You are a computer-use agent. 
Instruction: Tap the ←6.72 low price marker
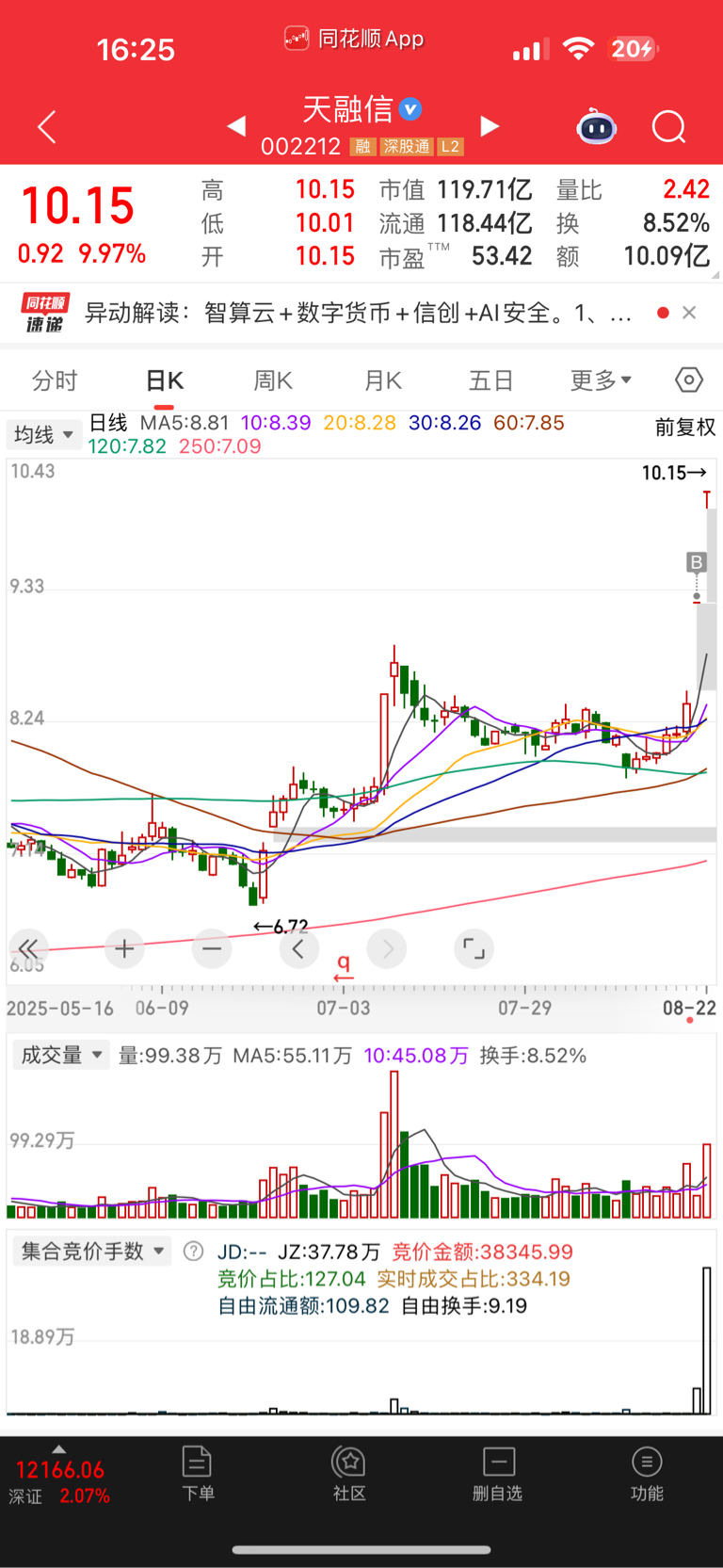[281, 927]
